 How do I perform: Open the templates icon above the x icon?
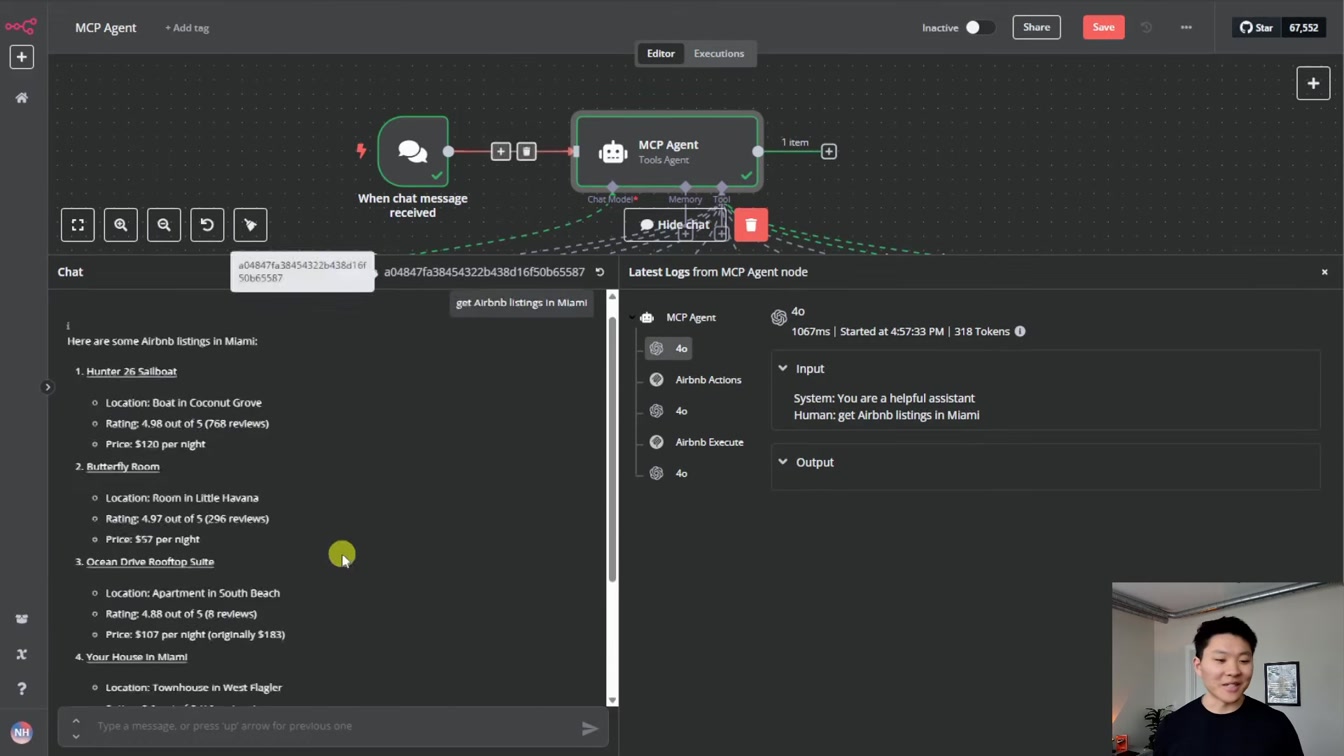tap(21, 619)
